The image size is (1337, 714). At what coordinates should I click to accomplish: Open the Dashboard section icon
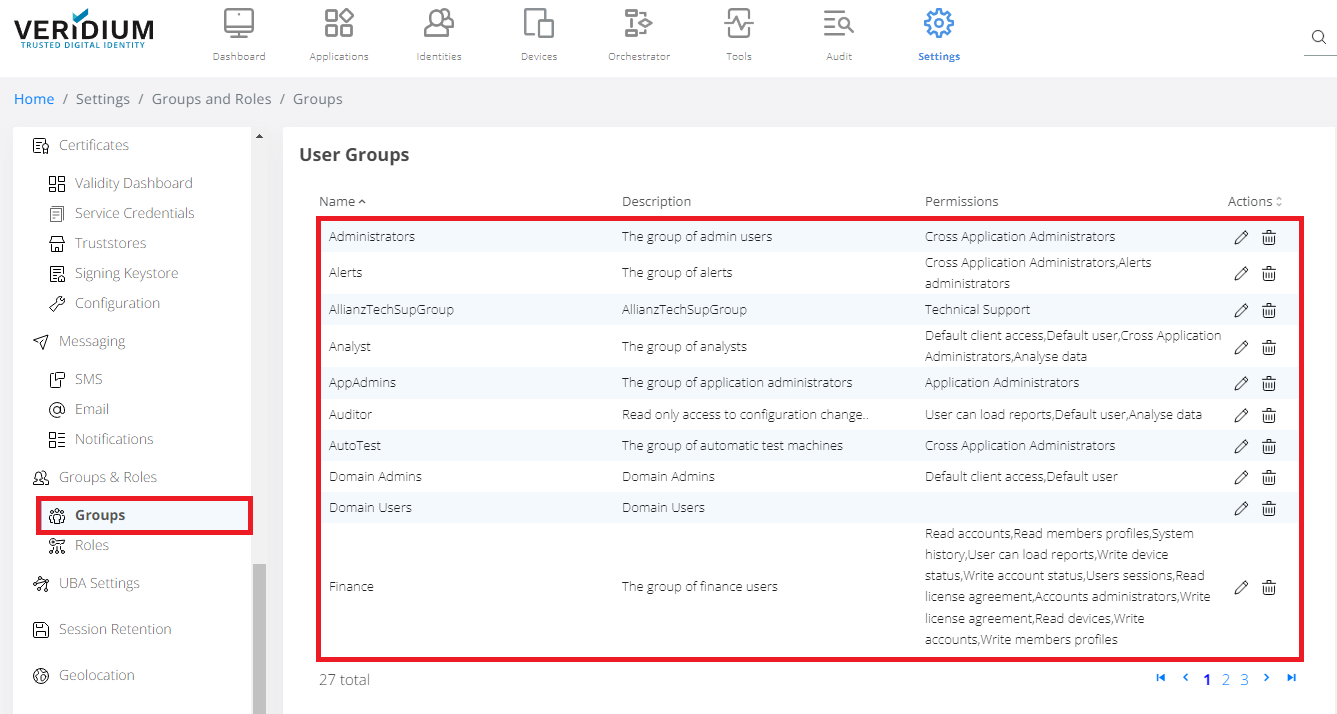239,35
